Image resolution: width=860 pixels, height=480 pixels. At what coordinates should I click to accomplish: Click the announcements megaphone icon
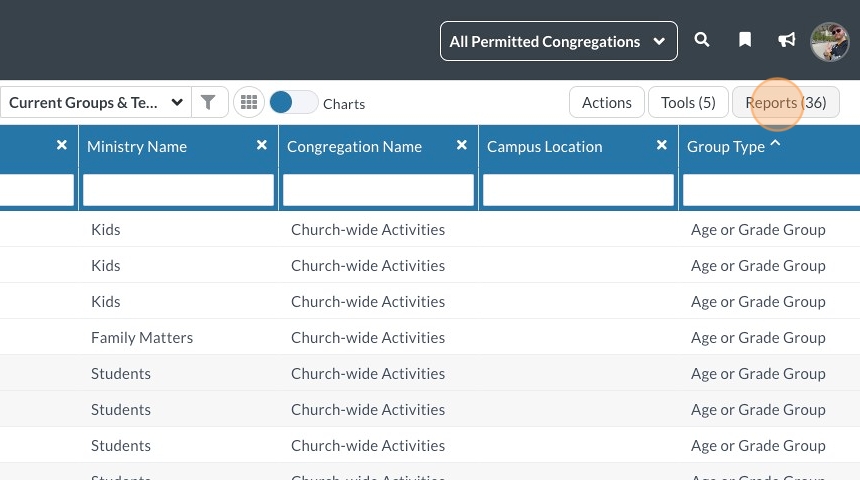pyautogui.click(x=787, y=40)
